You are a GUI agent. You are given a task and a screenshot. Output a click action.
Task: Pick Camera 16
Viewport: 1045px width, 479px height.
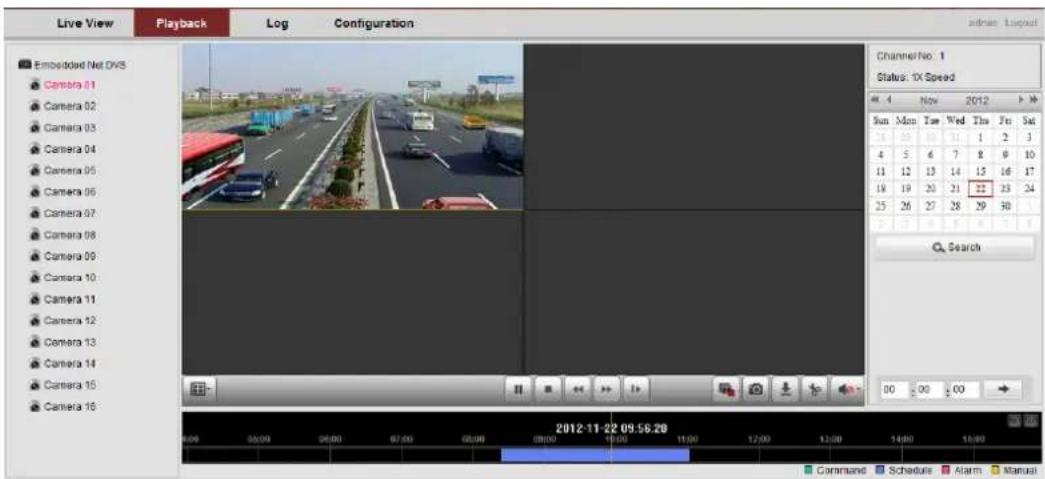(64, 406)
